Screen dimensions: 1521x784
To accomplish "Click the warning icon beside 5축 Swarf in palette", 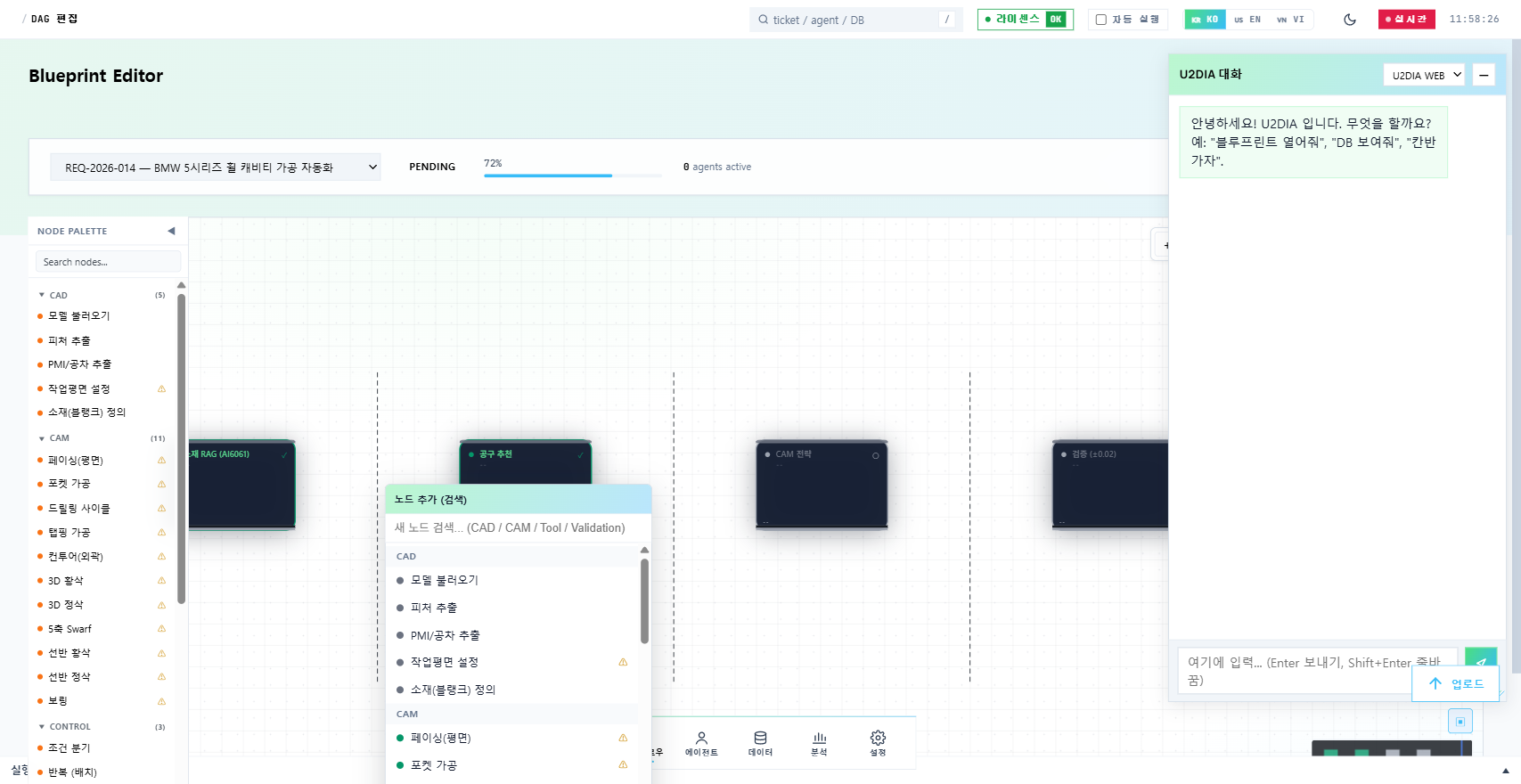I will coord(161,629).
